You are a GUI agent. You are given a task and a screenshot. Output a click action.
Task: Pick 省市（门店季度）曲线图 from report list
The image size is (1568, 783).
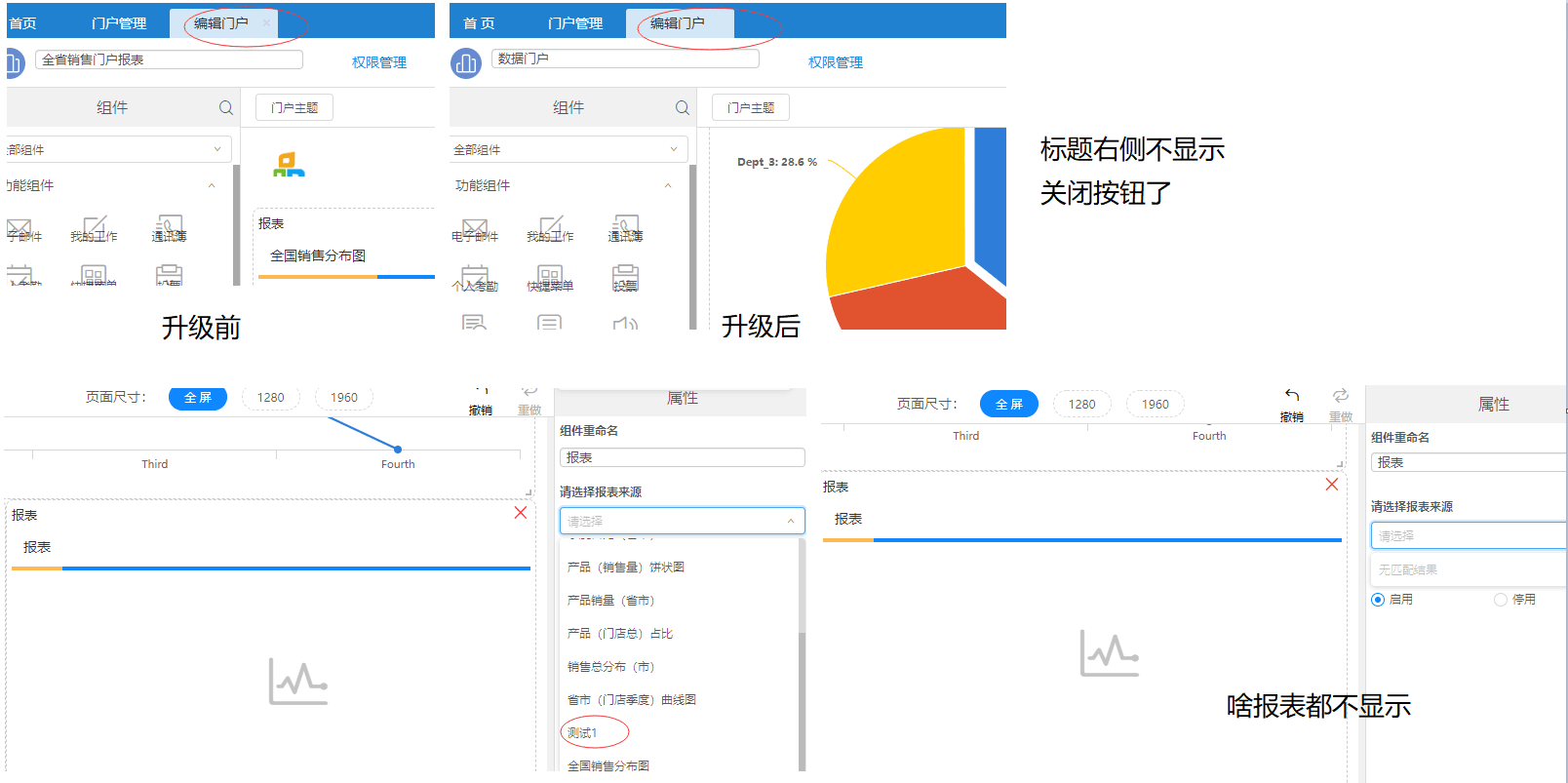(632, 699)
